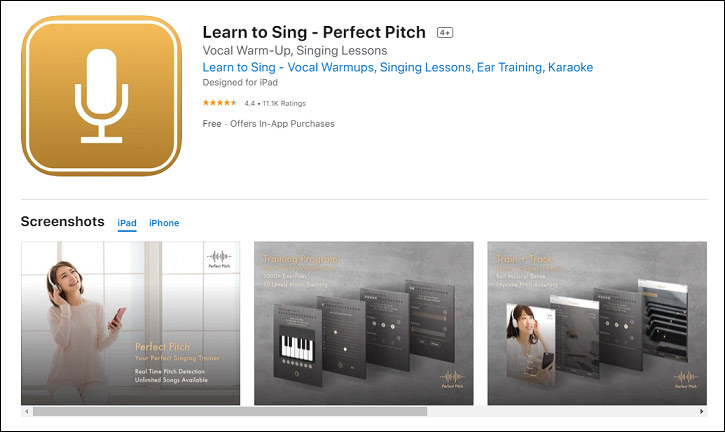
Task: Click the Perfect Pitch waveform logo in first screenshot
Action: 219,259
